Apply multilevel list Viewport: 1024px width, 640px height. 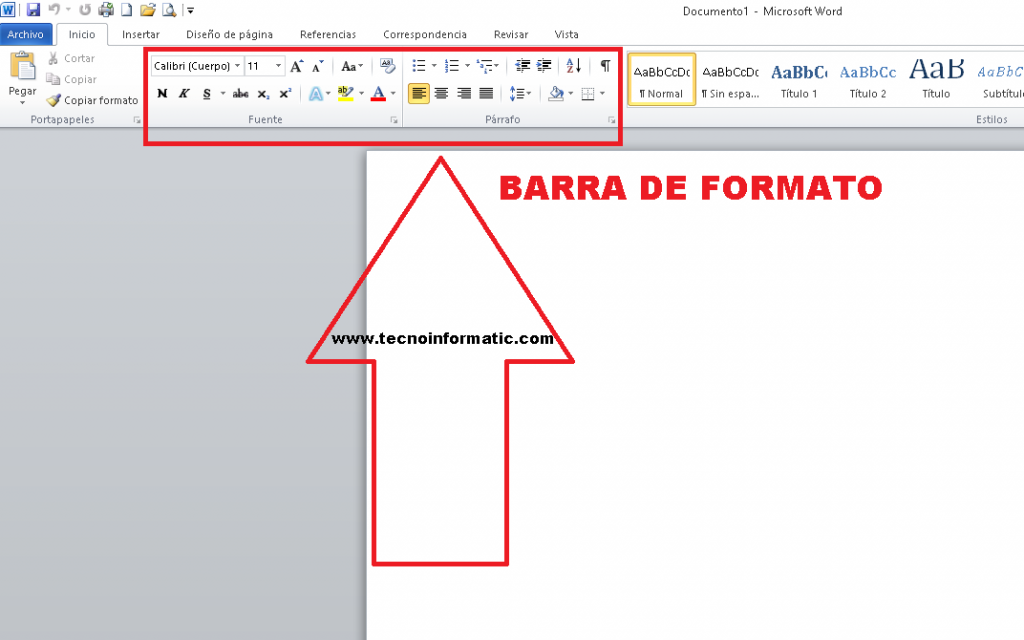(x=485, y=66)
